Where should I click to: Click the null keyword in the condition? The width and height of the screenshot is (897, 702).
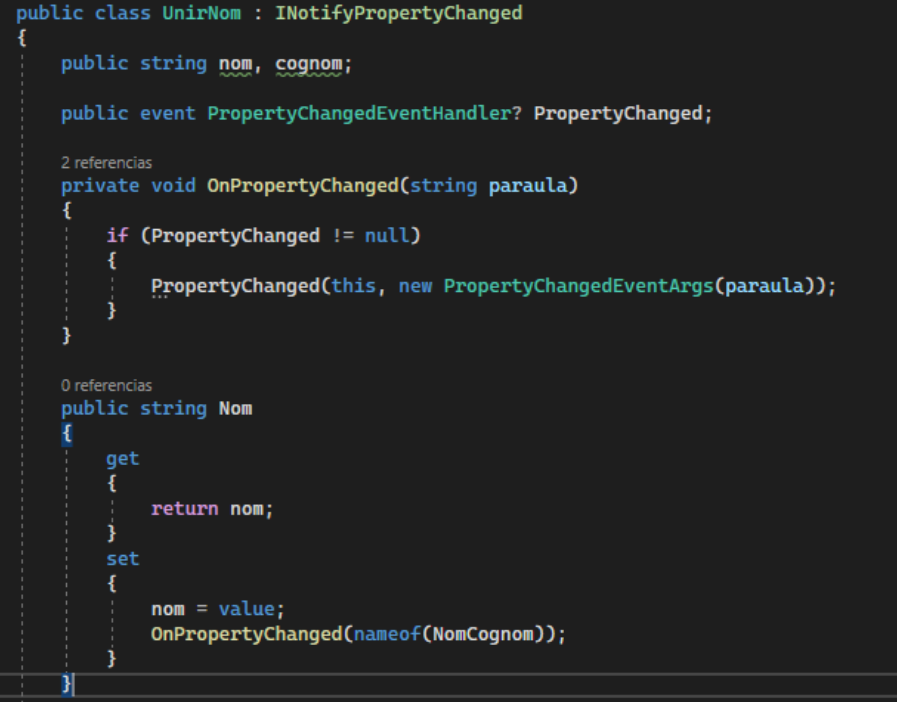[387, 236]
